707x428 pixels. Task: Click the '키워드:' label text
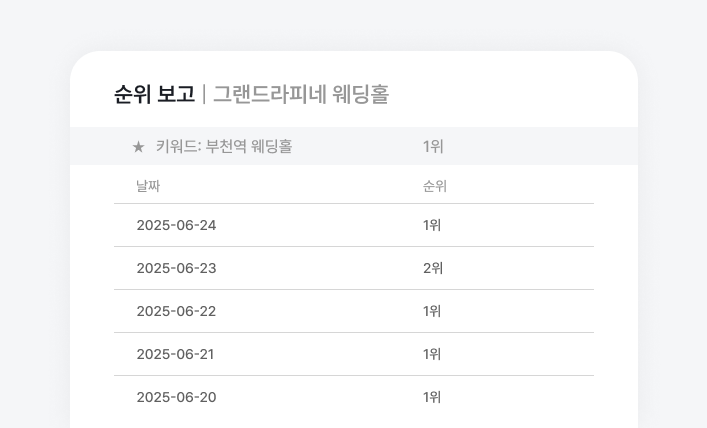tap(178, 147)
